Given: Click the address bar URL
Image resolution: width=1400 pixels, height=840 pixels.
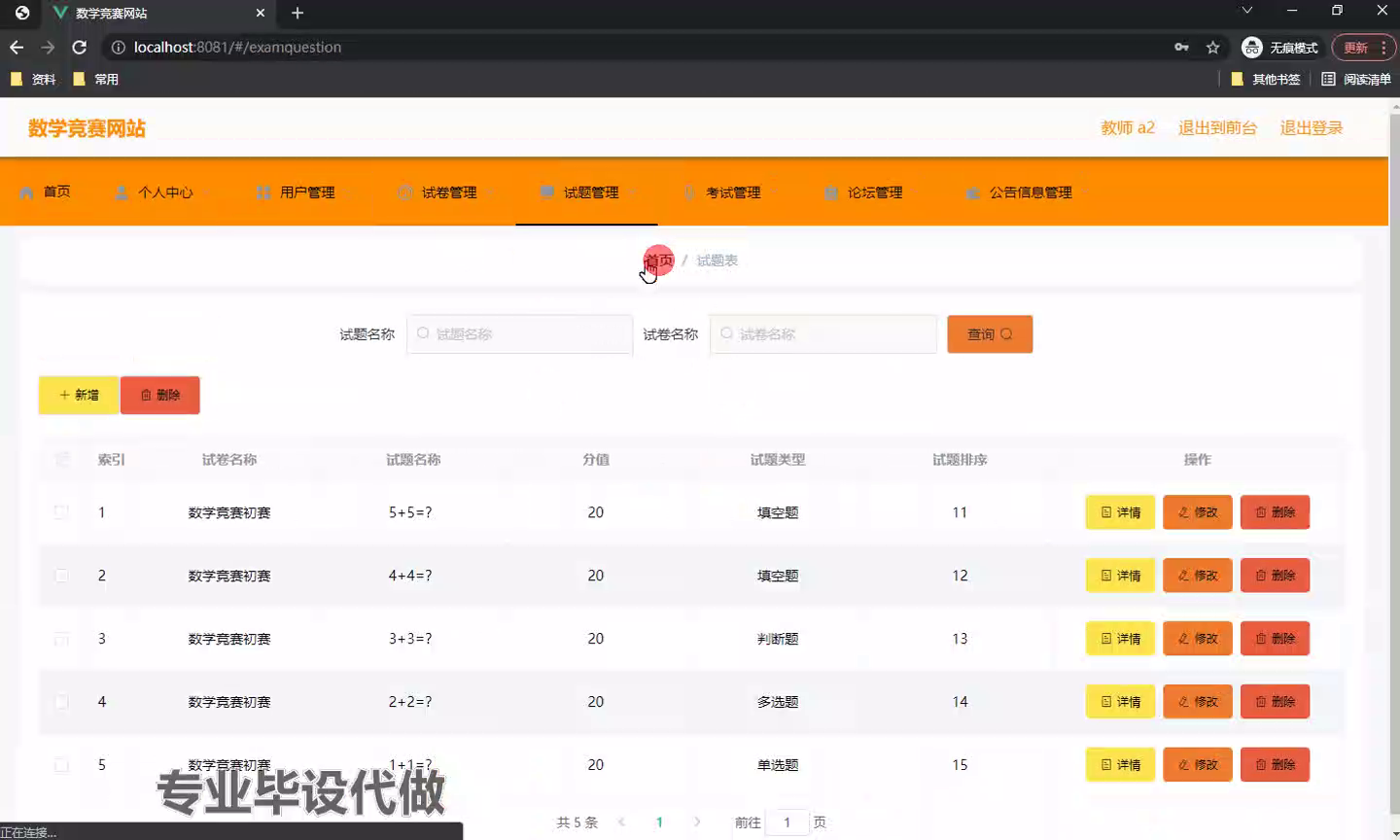Looking at the screenshot, I should [237, 47].
